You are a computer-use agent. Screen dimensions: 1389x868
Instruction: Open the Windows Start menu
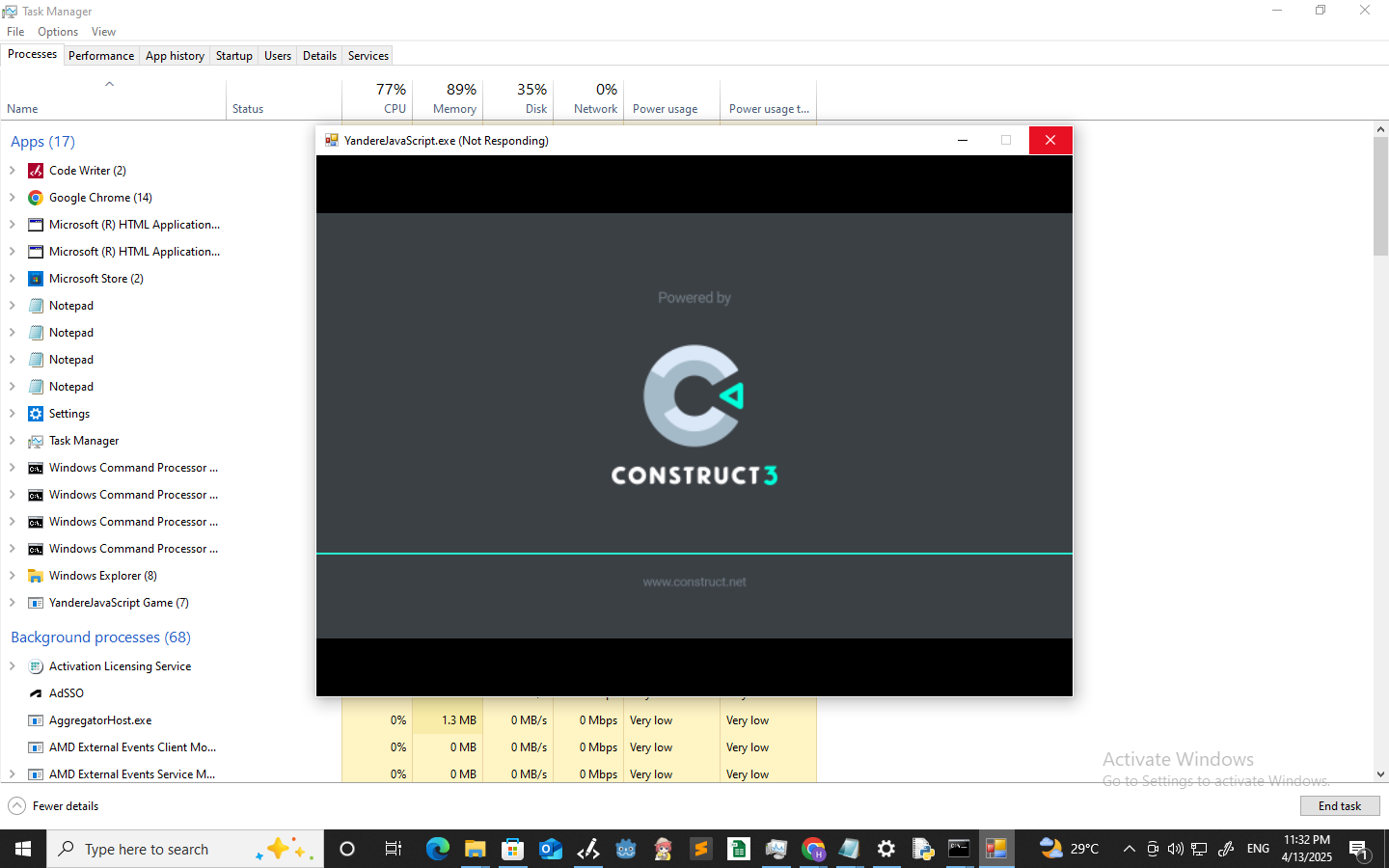pyautogui.click(x=23, y=849)
